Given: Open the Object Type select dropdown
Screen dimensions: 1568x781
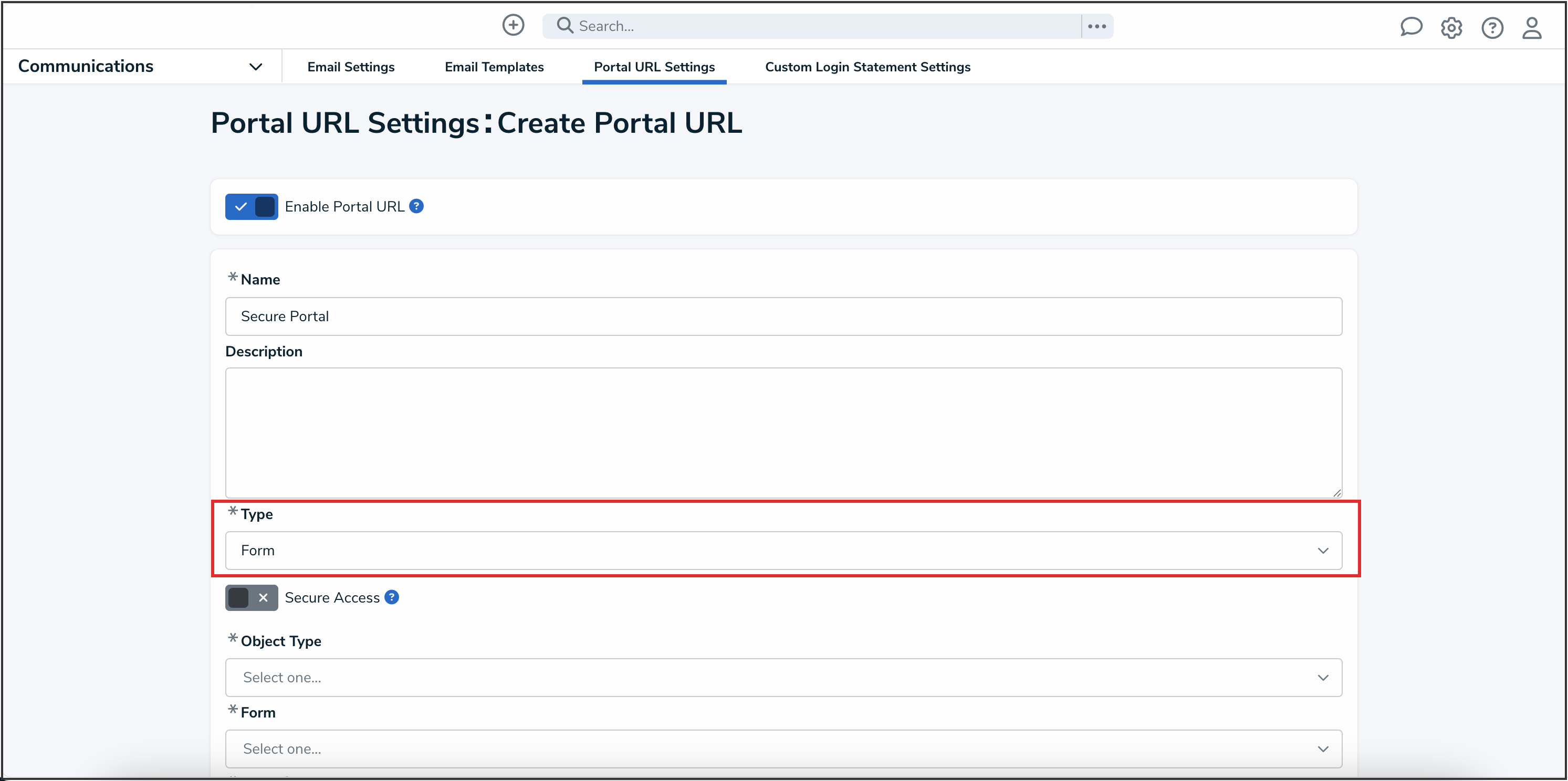Looking at the screenshot, I should (783, 678).
